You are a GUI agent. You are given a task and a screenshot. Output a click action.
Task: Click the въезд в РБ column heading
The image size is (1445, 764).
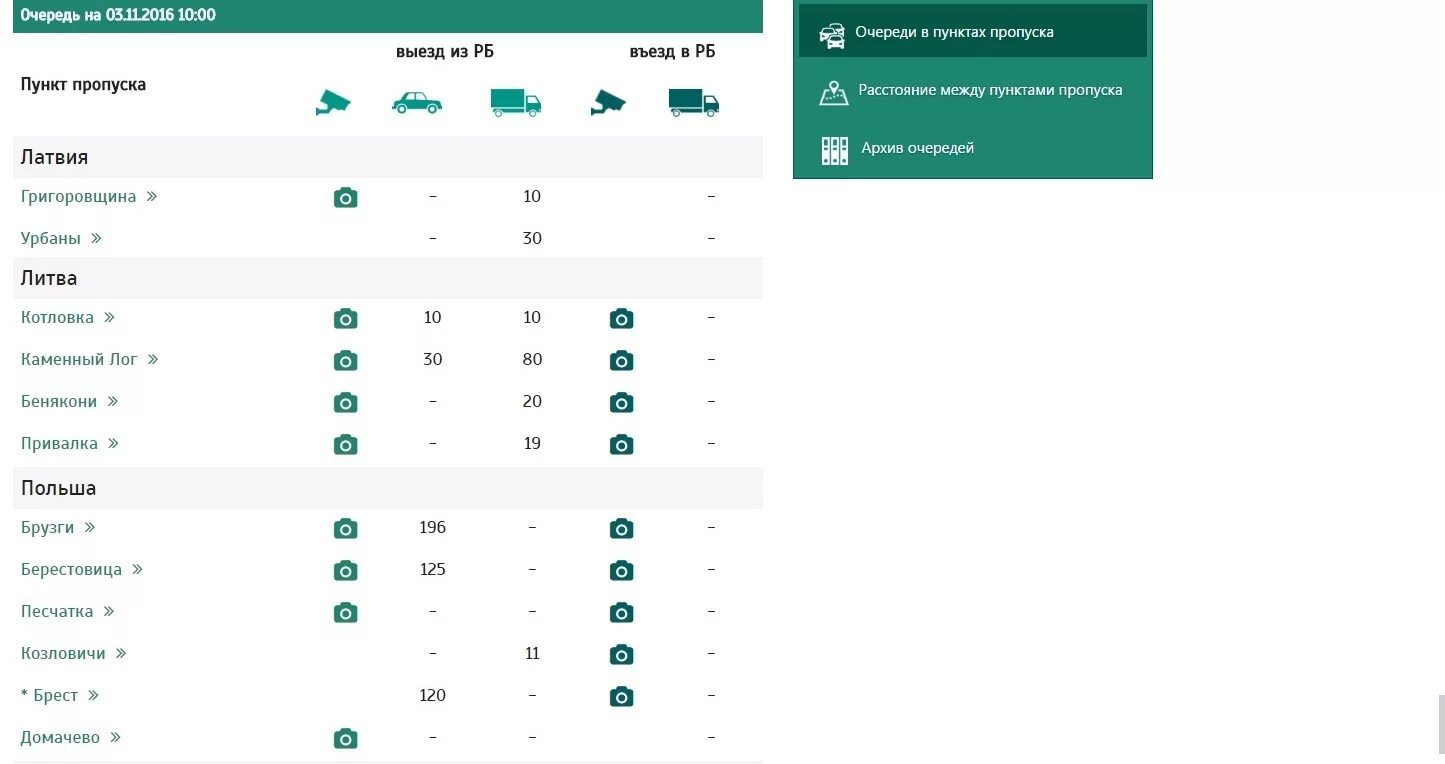(672, 52)
